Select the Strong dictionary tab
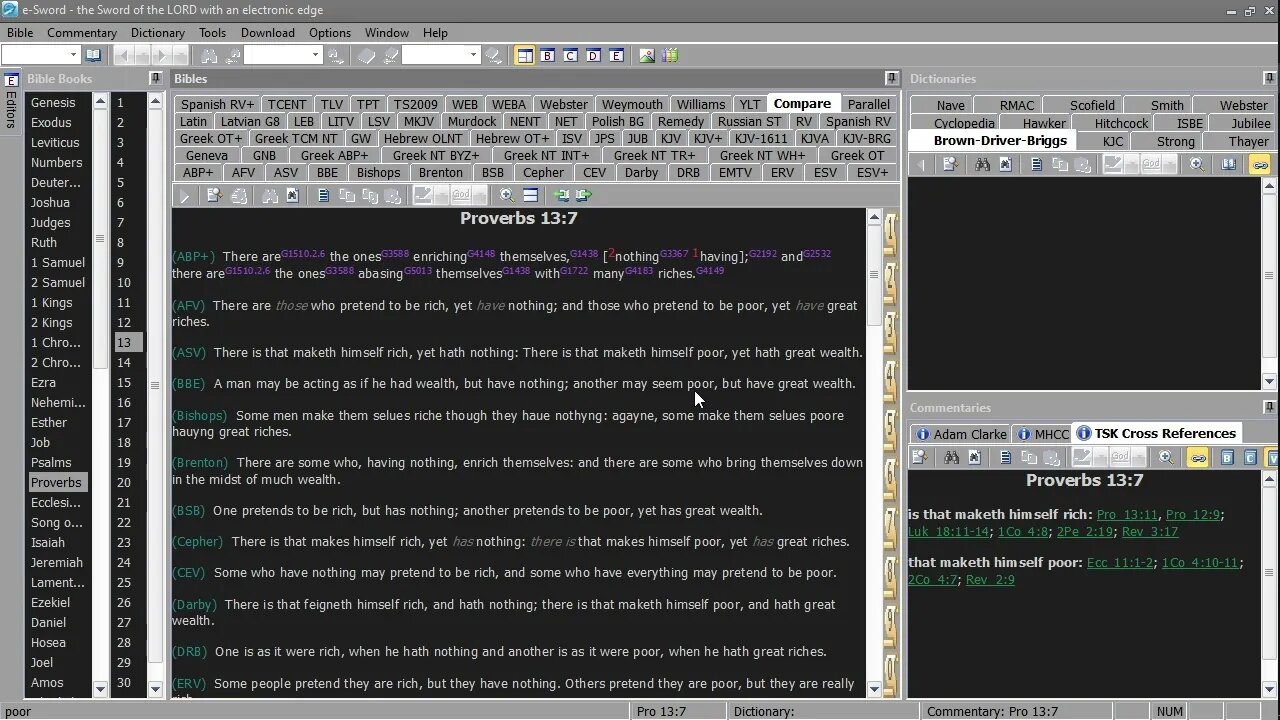 (1176, 141)
